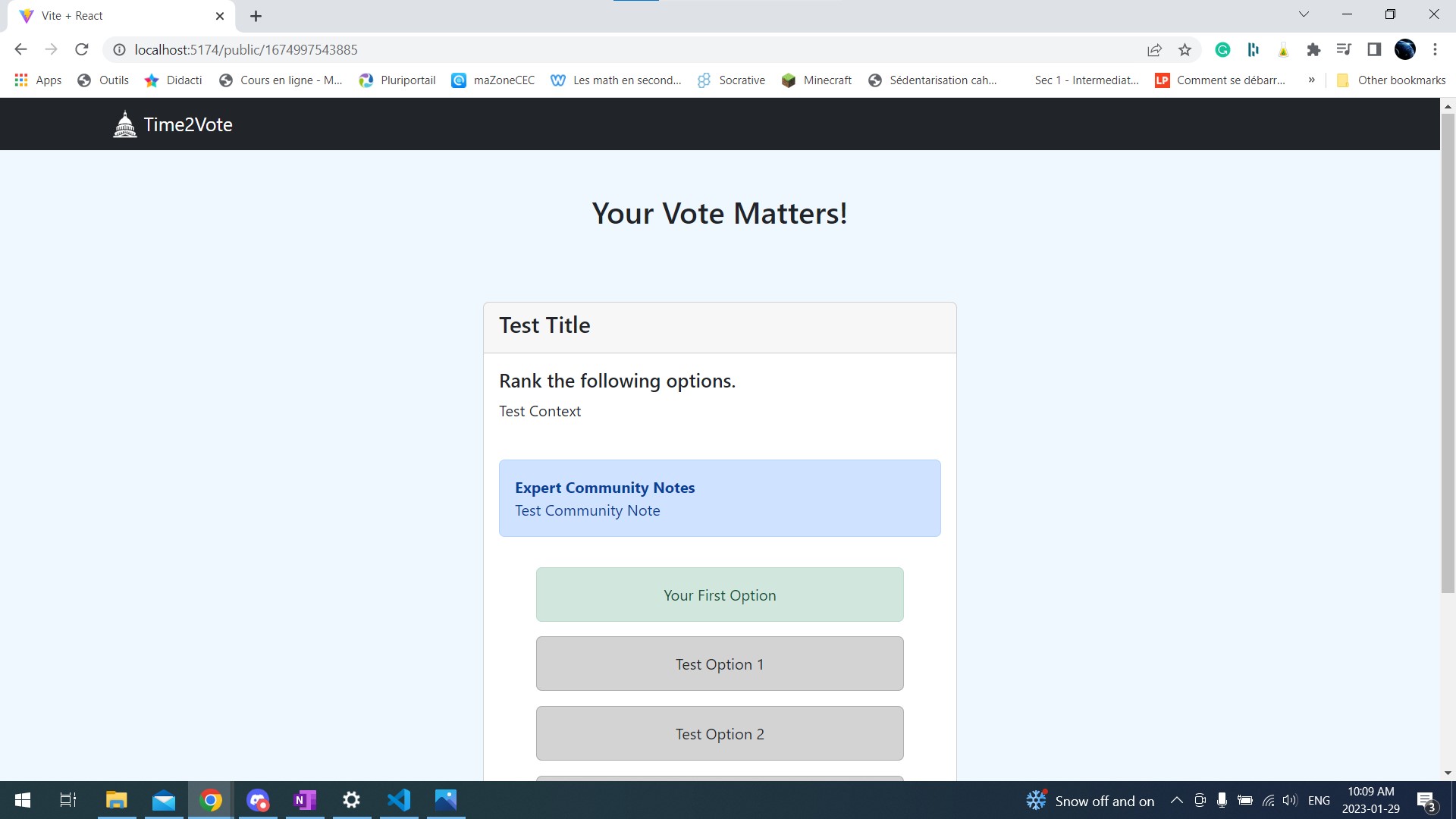This screenshot has height=819, width=1456.
Task: Select Test Option 1
Action: coord(719,664)
